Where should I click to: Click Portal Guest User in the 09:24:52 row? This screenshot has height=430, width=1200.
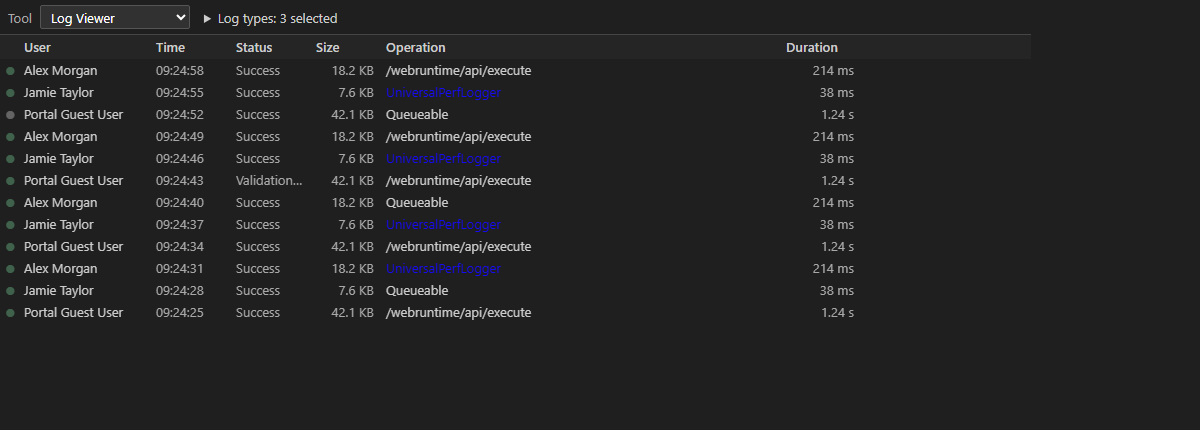[x=74, y=115]
